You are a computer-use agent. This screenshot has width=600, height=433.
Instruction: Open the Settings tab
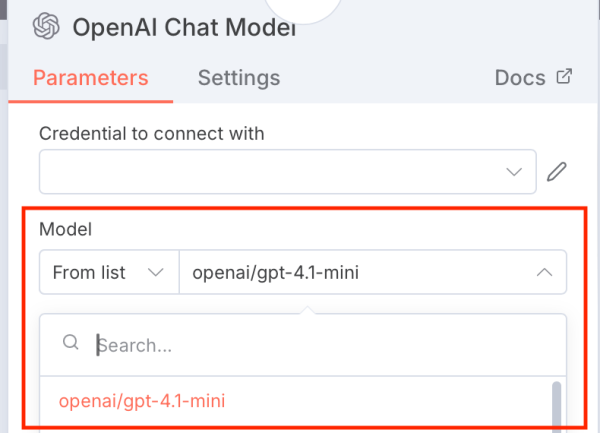point(238,78)
